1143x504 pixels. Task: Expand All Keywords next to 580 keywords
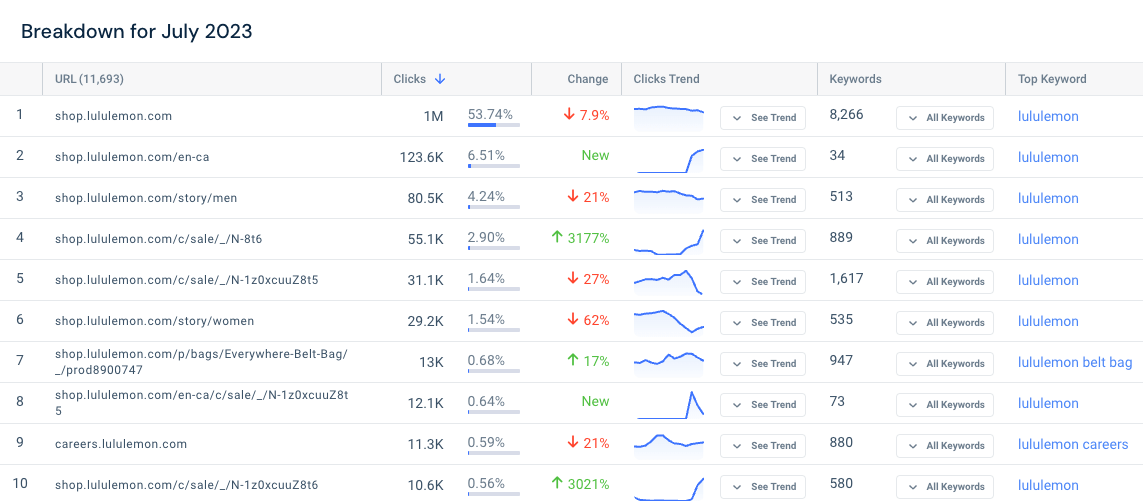945,486
